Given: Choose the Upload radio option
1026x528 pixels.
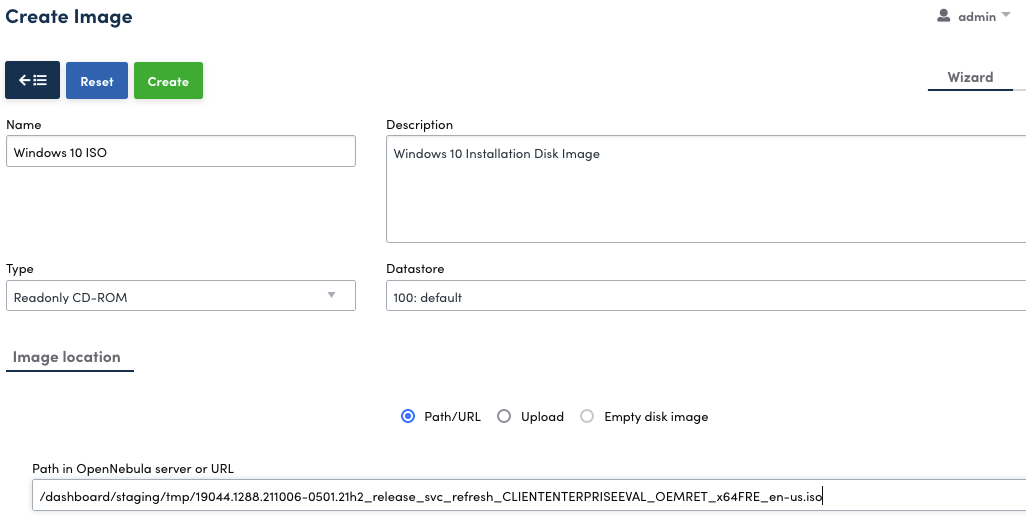Looking at the screenshot, I should [505, 416].
